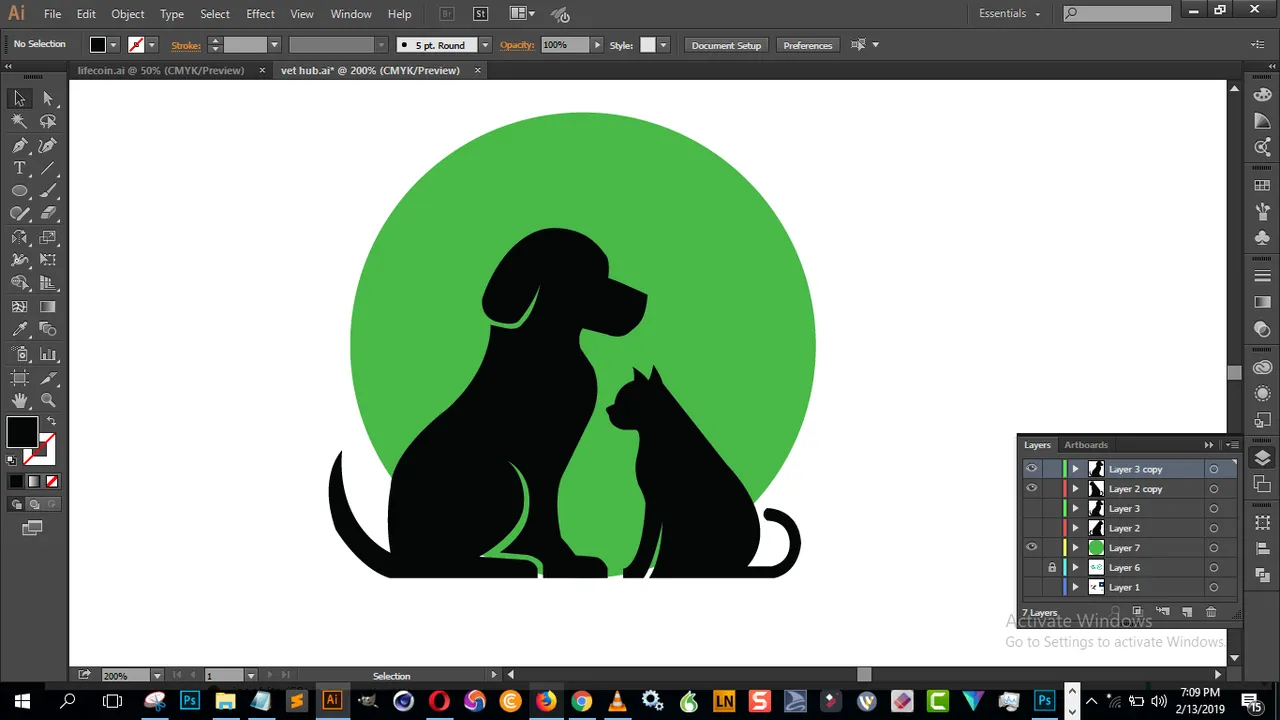Select the Eraser tool
Viewport: 1280px width, 720px height.
pyautogui.click(x=48, y=213)
